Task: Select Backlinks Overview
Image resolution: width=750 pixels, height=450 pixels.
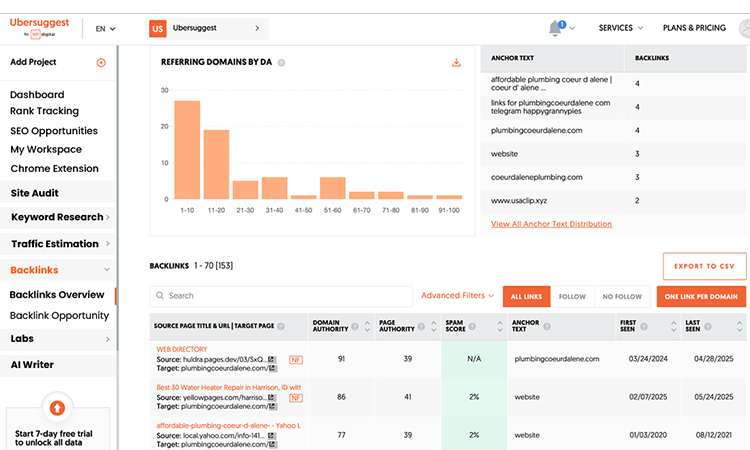Action: (57, 295)
